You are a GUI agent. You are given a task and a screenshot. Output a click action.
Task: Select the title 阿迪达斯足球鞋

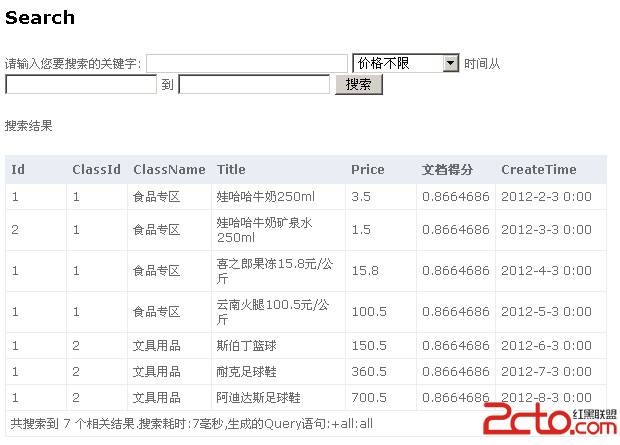[x=258, y=397]
